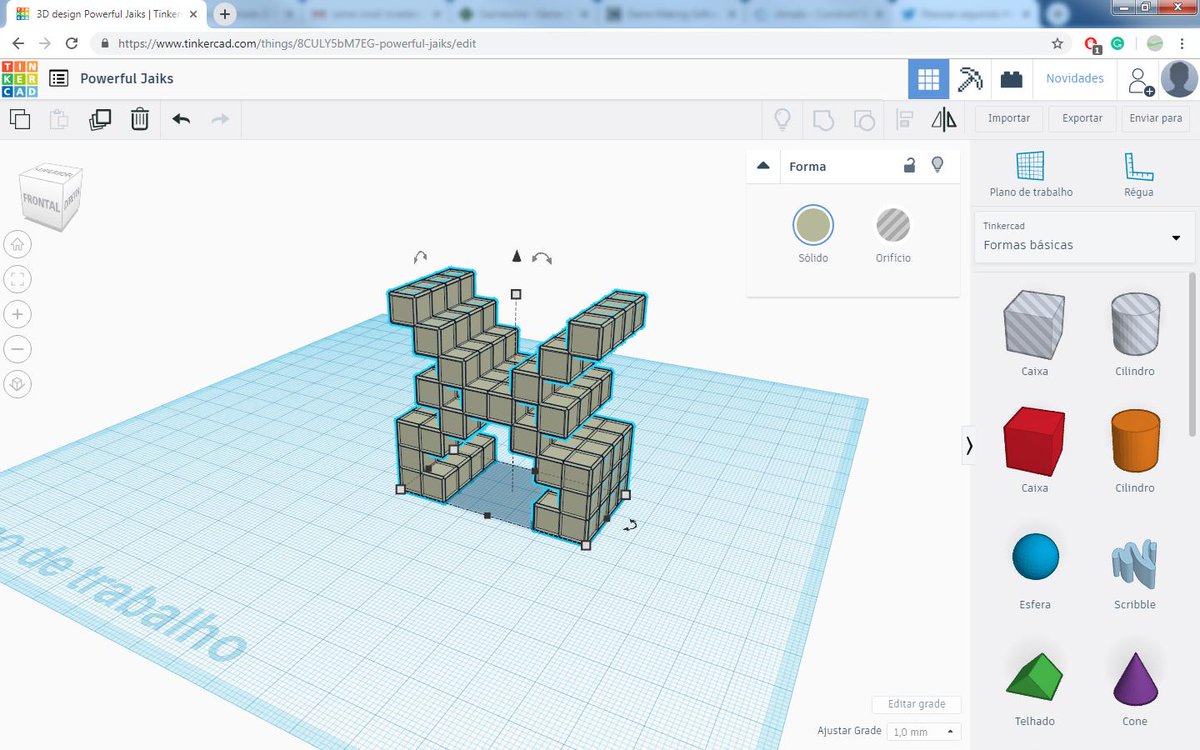The width and height of the screenshot is (1200, 750).
Task: Pick the red Caixa shape
Action: coord(1035,441)
